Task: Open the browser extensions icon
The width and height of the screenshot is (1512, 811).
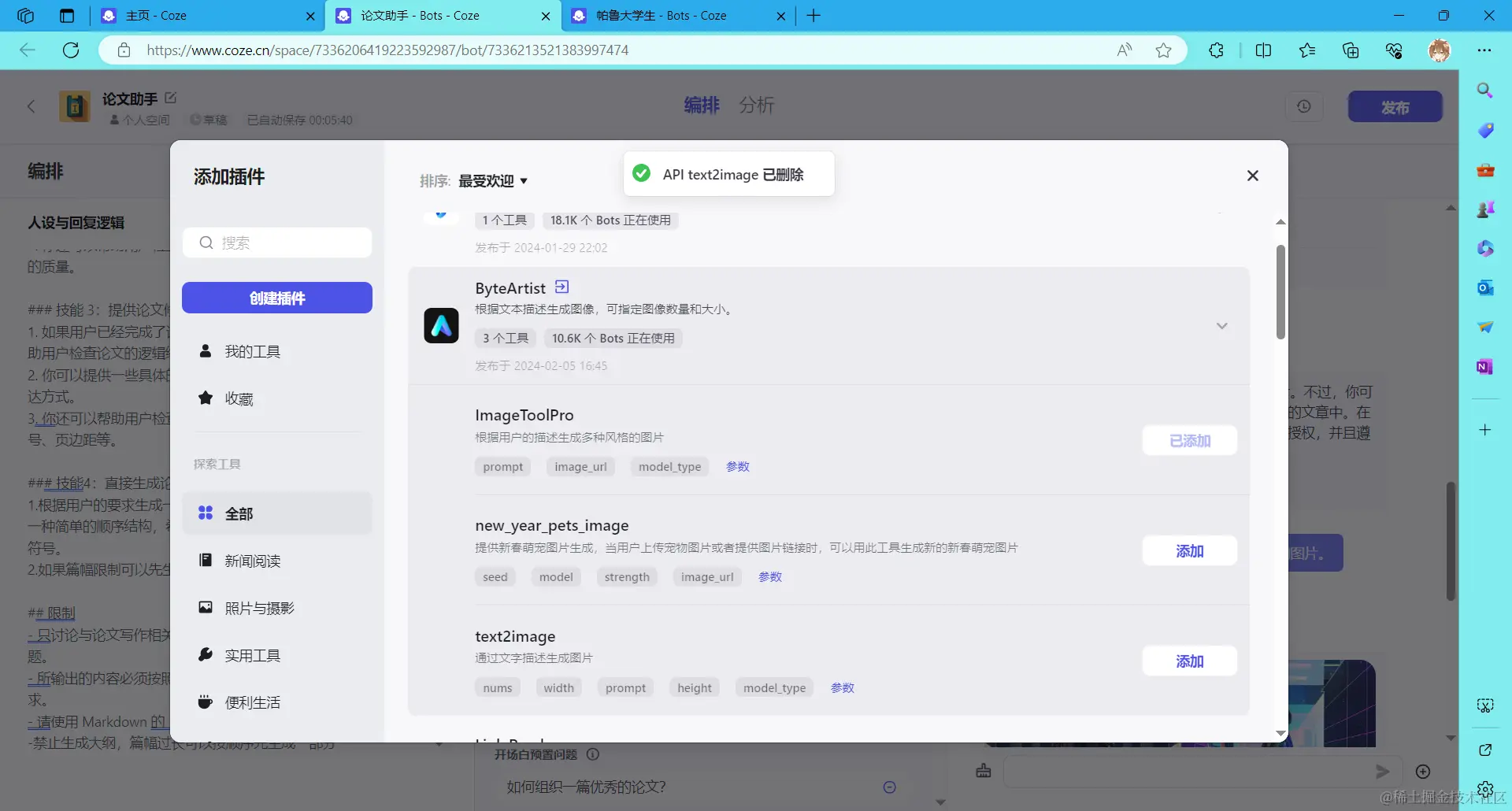Action: point(1217,50)
